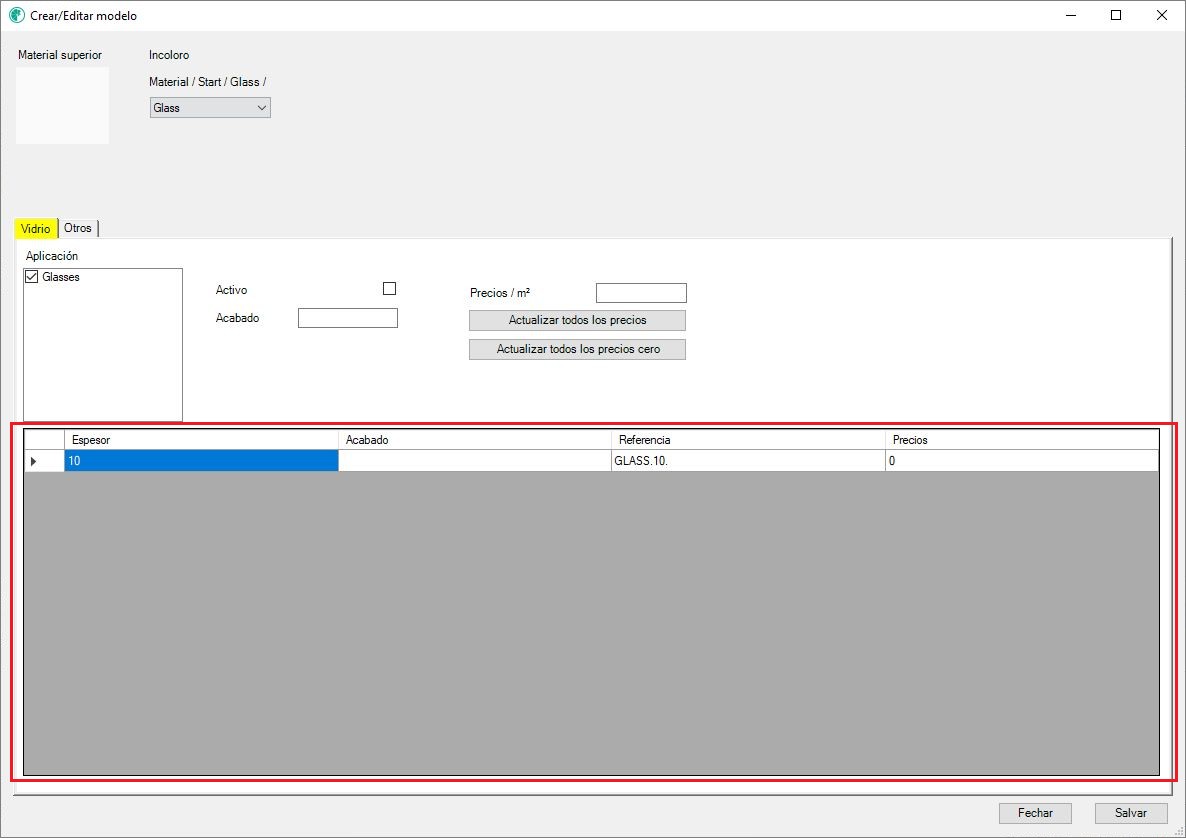Screen dimensions: 1186x838
Task: Close the Crear/Editar modelo window
Action: (1162, 15)
